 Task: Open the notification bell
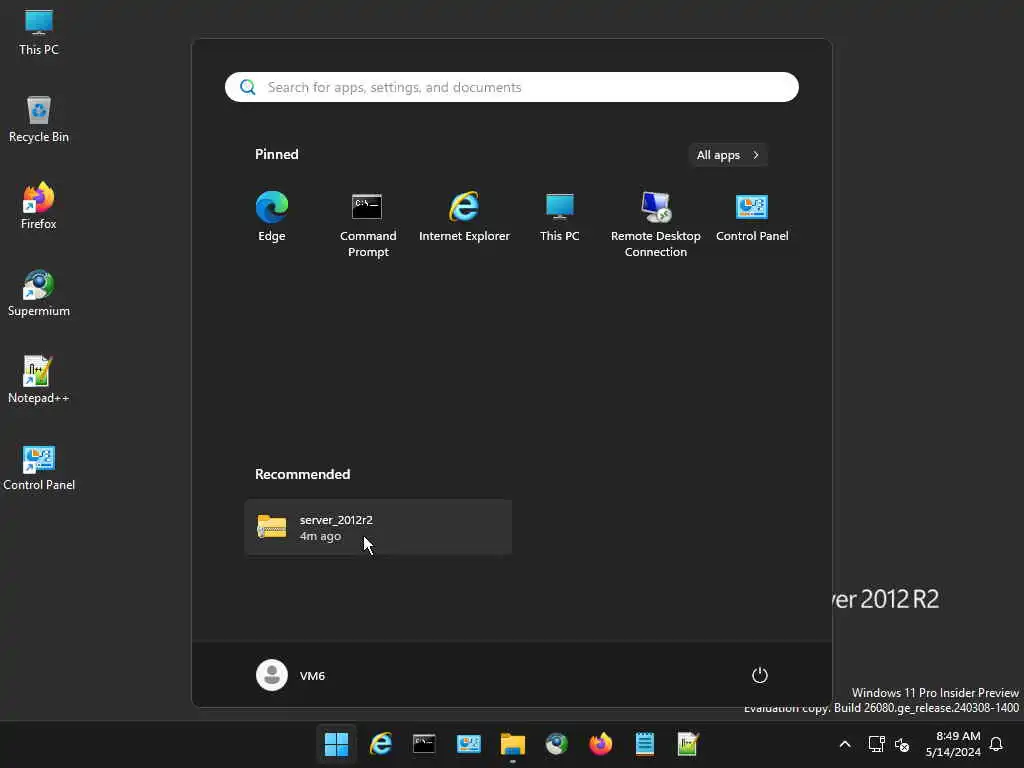pyautogui.click(x=996, y=744)
